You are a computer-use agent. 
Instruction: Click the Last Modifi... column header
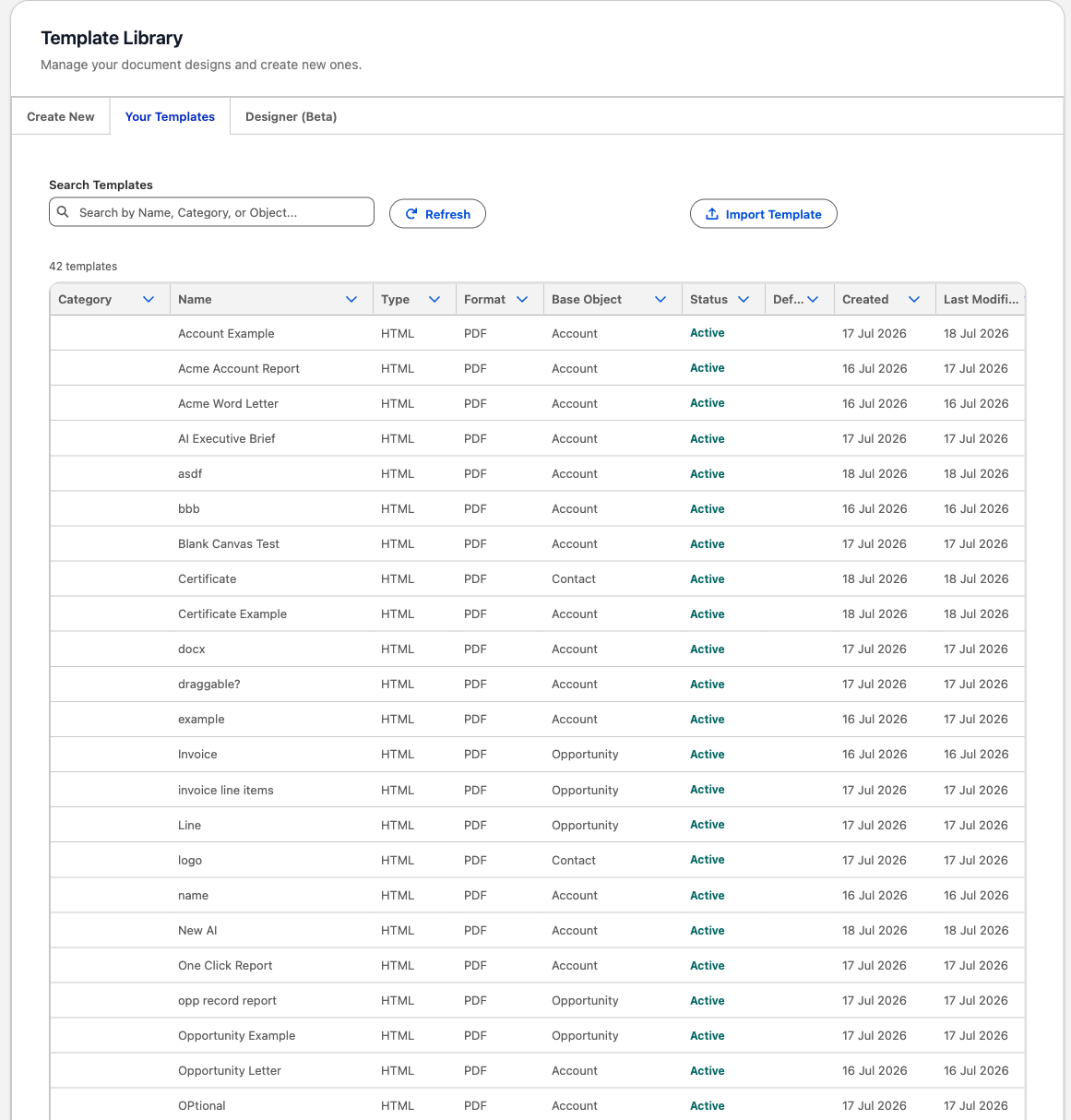[980, 299]
